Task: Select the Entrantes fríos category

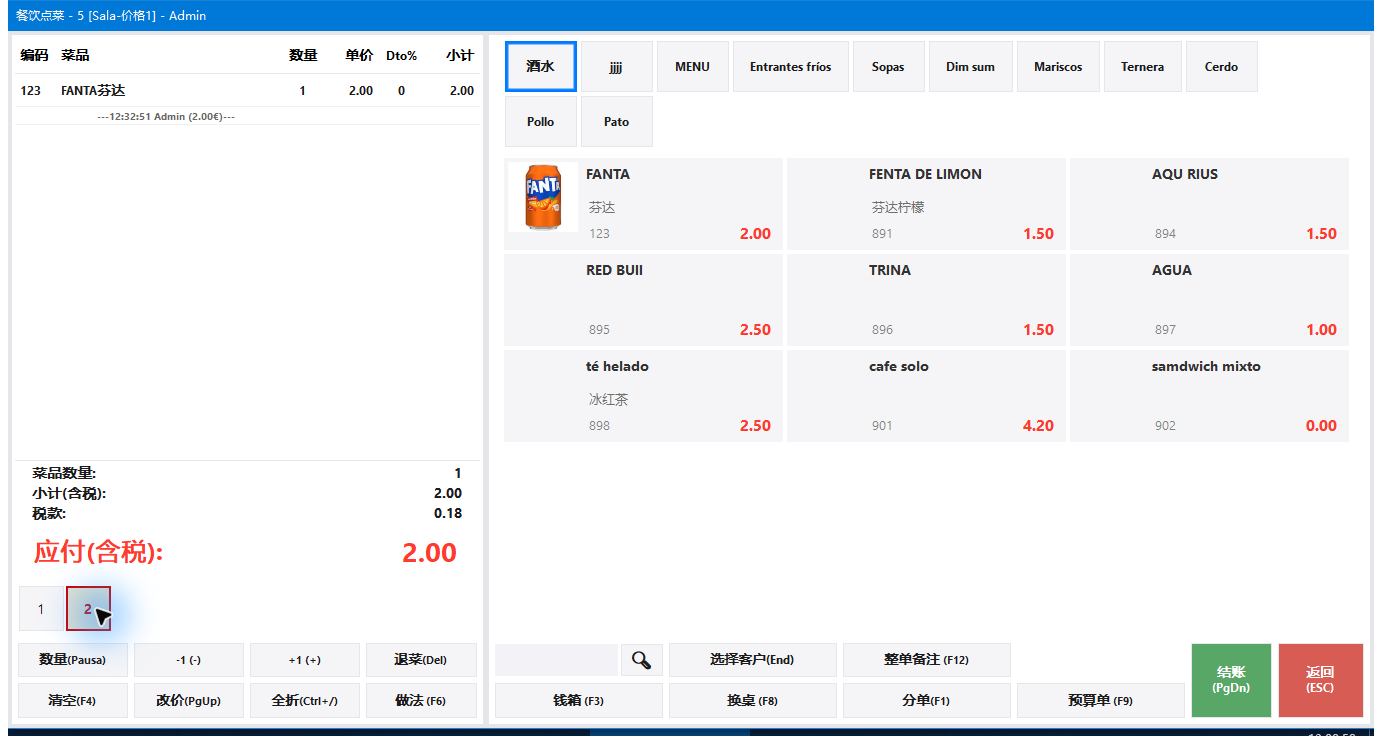Action: (x=791, y=67)
